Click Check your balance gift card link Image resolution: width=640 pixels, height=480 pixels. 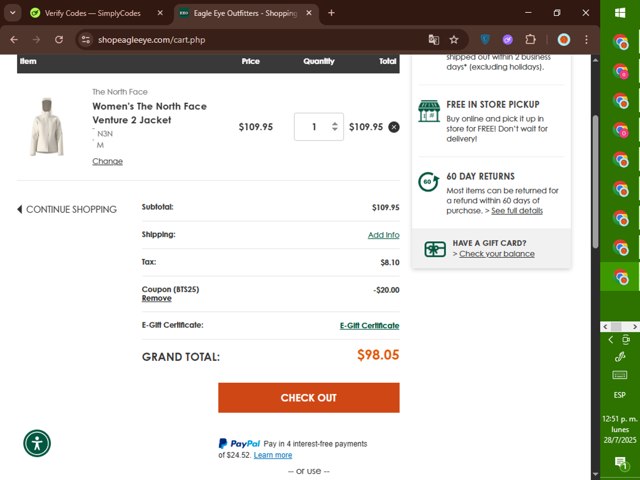(497, 253)
